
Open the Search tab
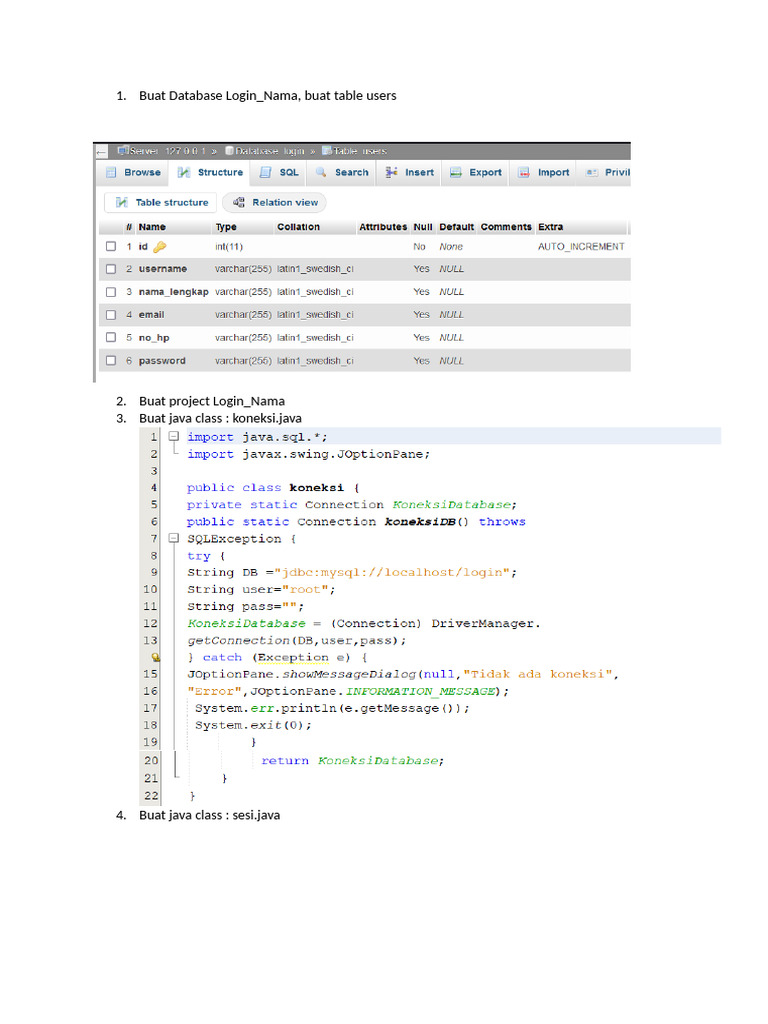point(342,172)
